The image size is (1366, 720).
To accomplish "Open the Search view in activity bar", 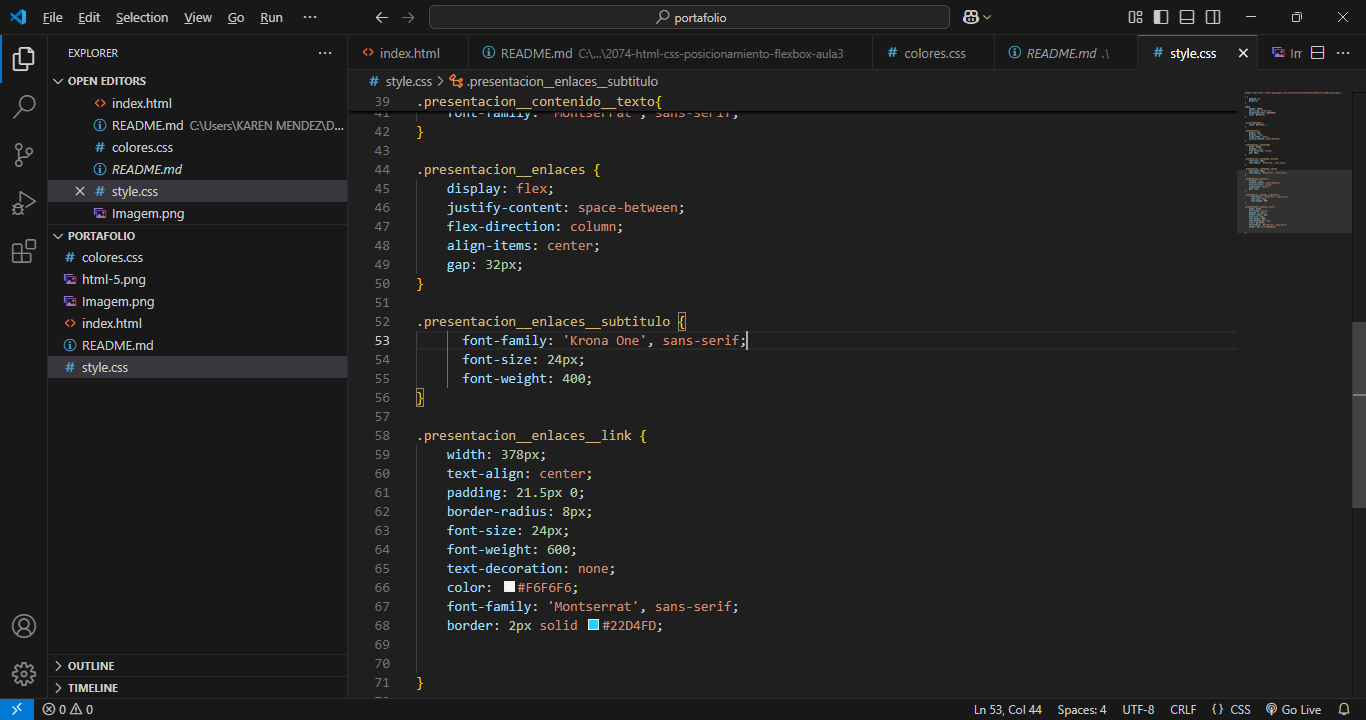I will pyautogui.click(x=24, y=107).
